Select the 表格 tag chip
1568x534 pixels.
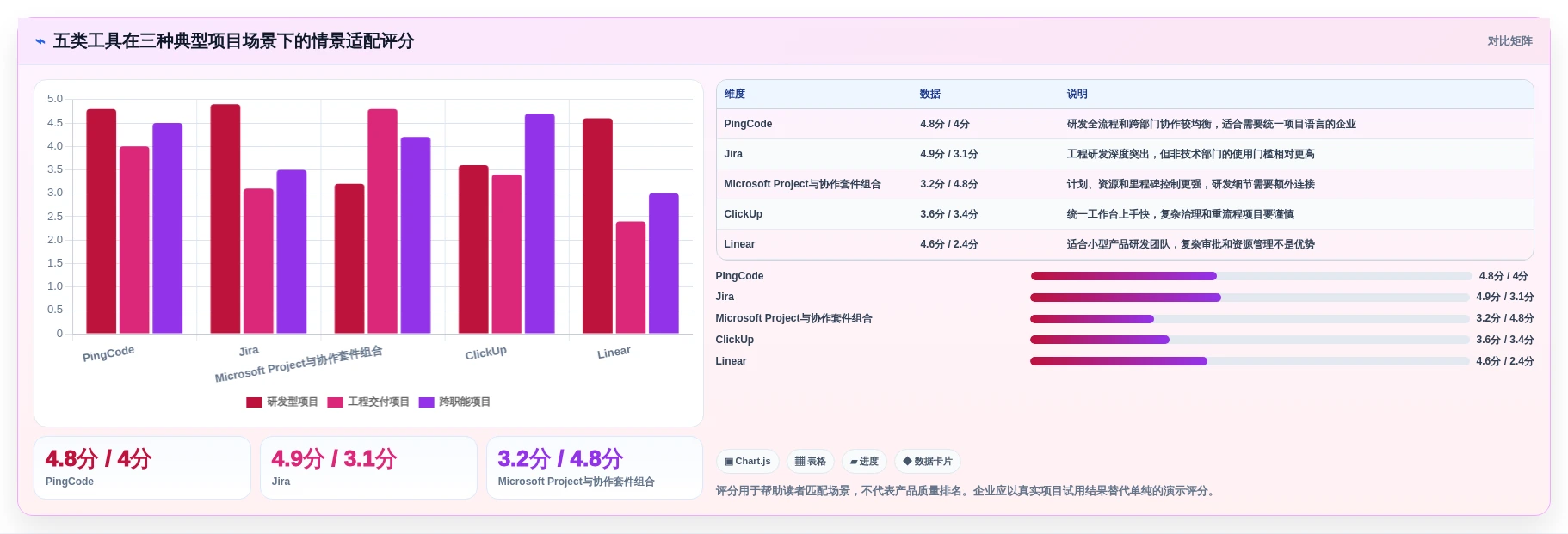(x=810, y=462)
